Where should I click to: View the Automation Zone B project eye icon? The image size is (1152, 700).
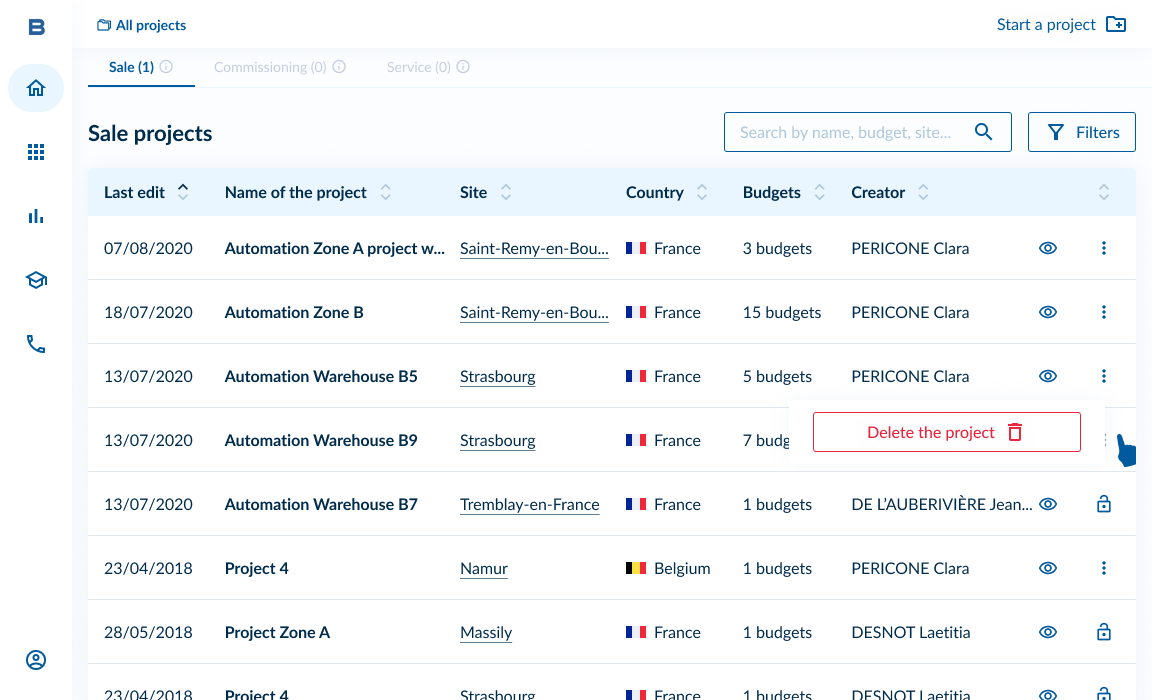coord(1048,312)
